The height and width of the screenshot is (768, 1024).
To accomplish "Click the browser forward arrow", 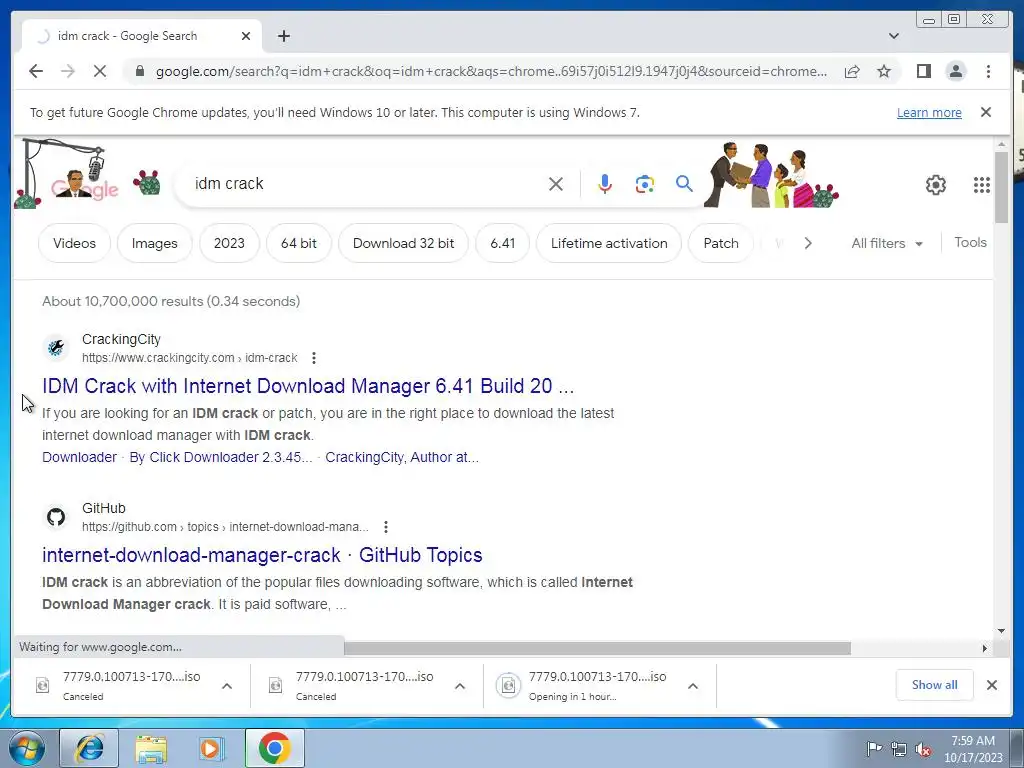I will [68, 71].
